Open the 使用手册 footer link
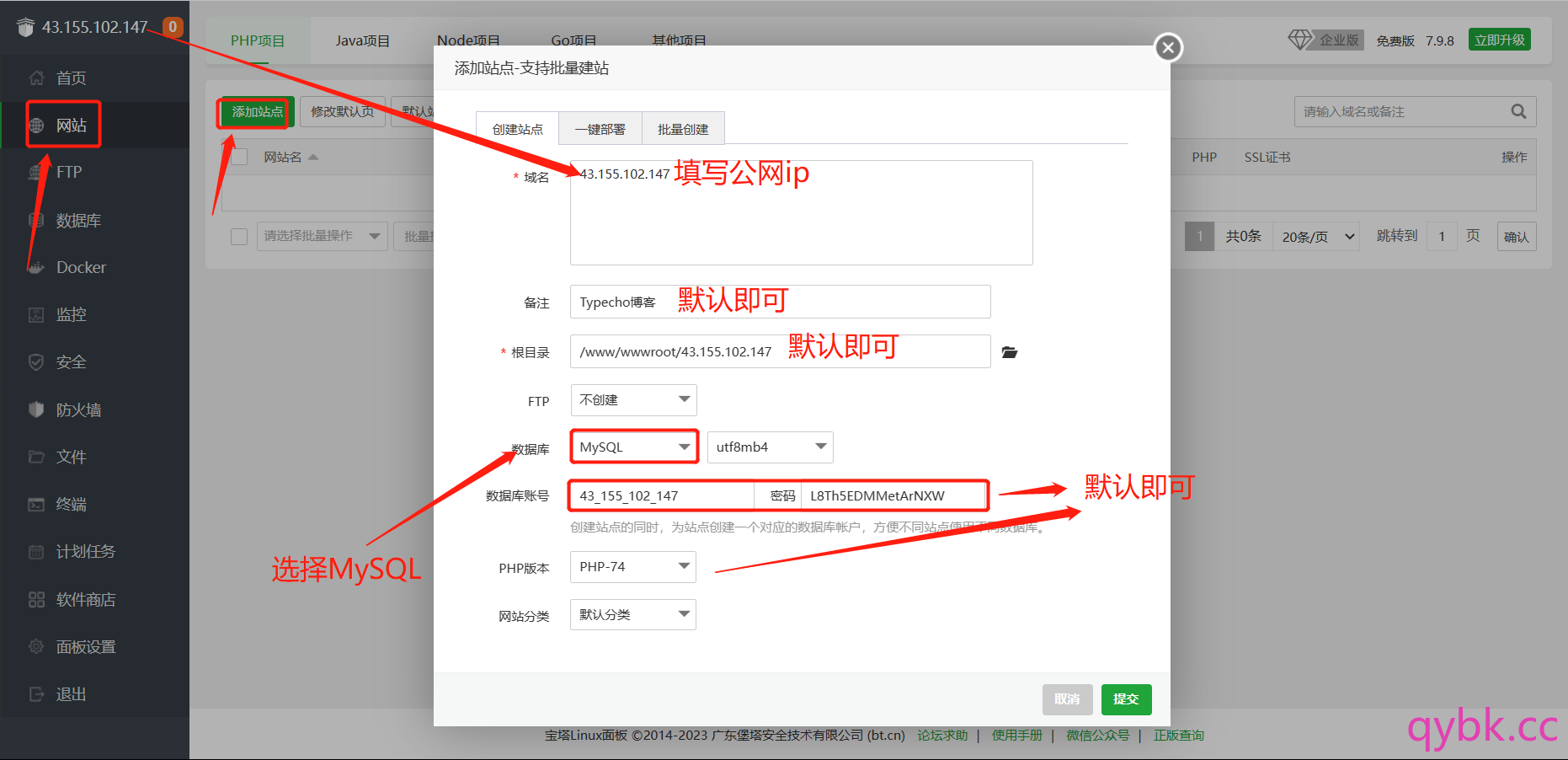 point(1016,736)
